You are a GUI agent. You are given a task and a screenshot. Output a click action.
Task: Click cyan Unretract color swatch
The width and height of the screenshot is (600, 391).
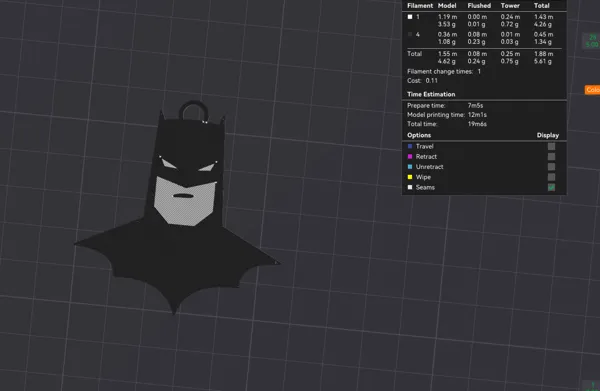[410, 167]
